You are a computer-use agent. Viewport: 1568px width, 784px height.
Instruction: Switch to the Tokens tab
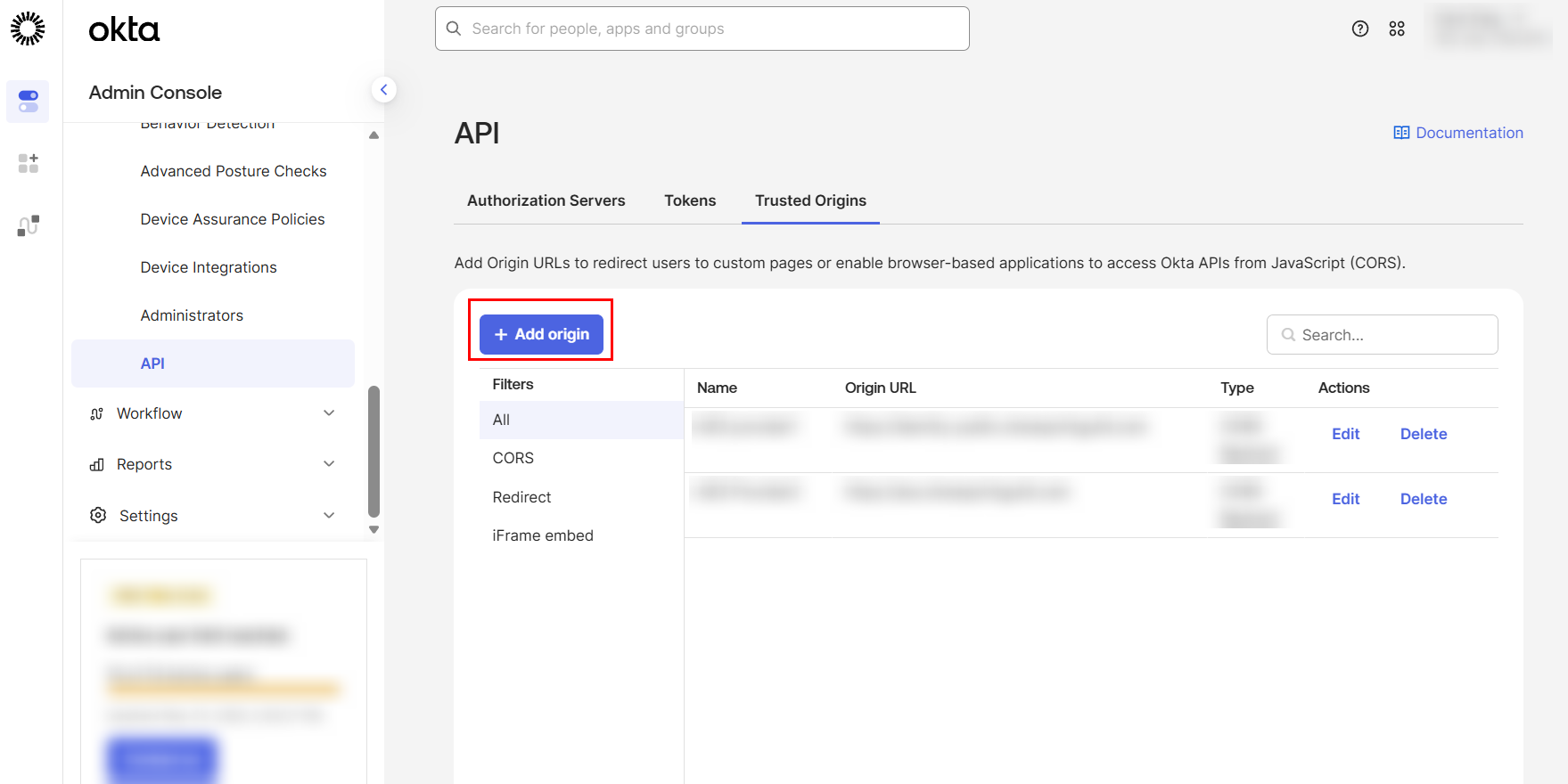coord(690,200)
